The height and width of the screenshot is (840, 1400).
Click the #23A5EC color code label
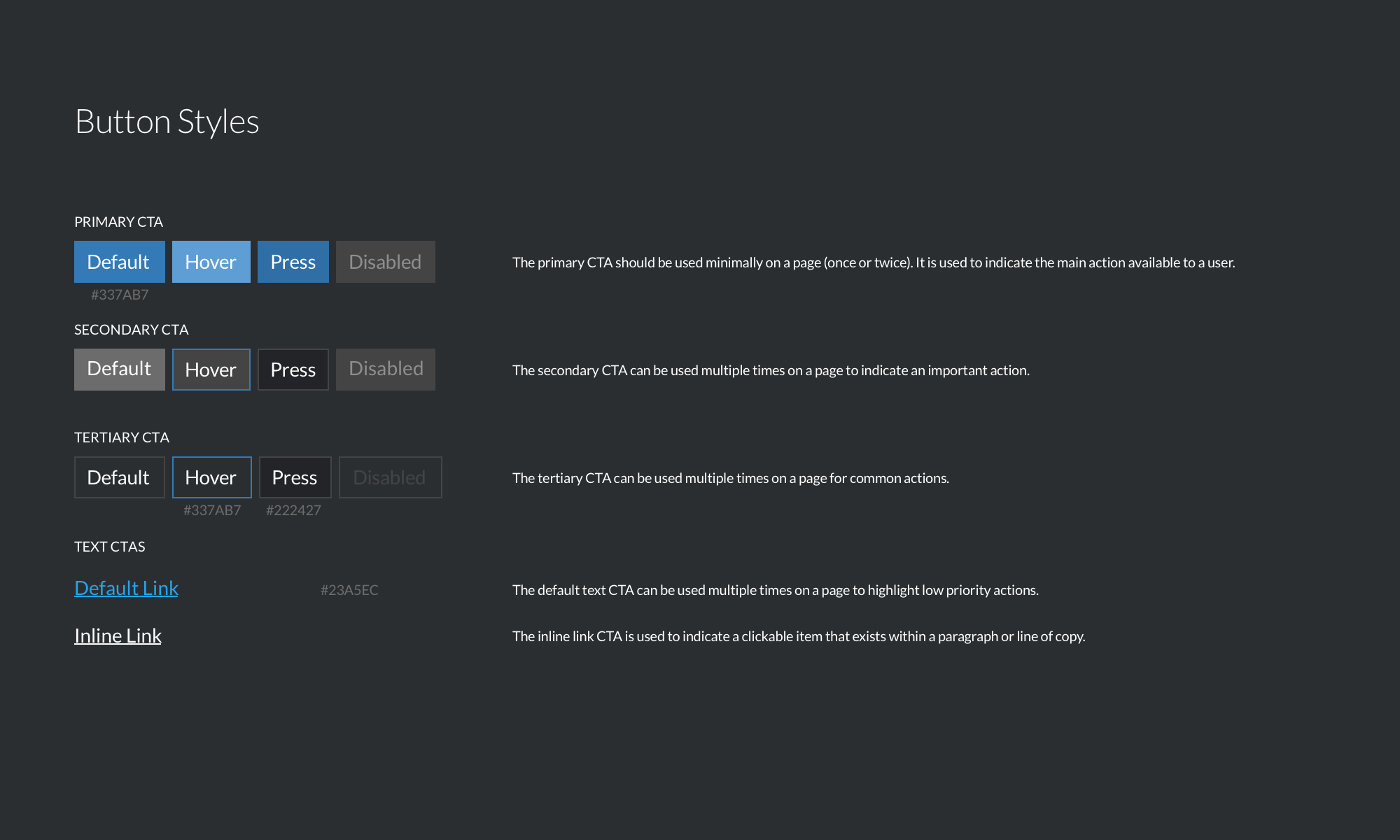pos(349,590)
